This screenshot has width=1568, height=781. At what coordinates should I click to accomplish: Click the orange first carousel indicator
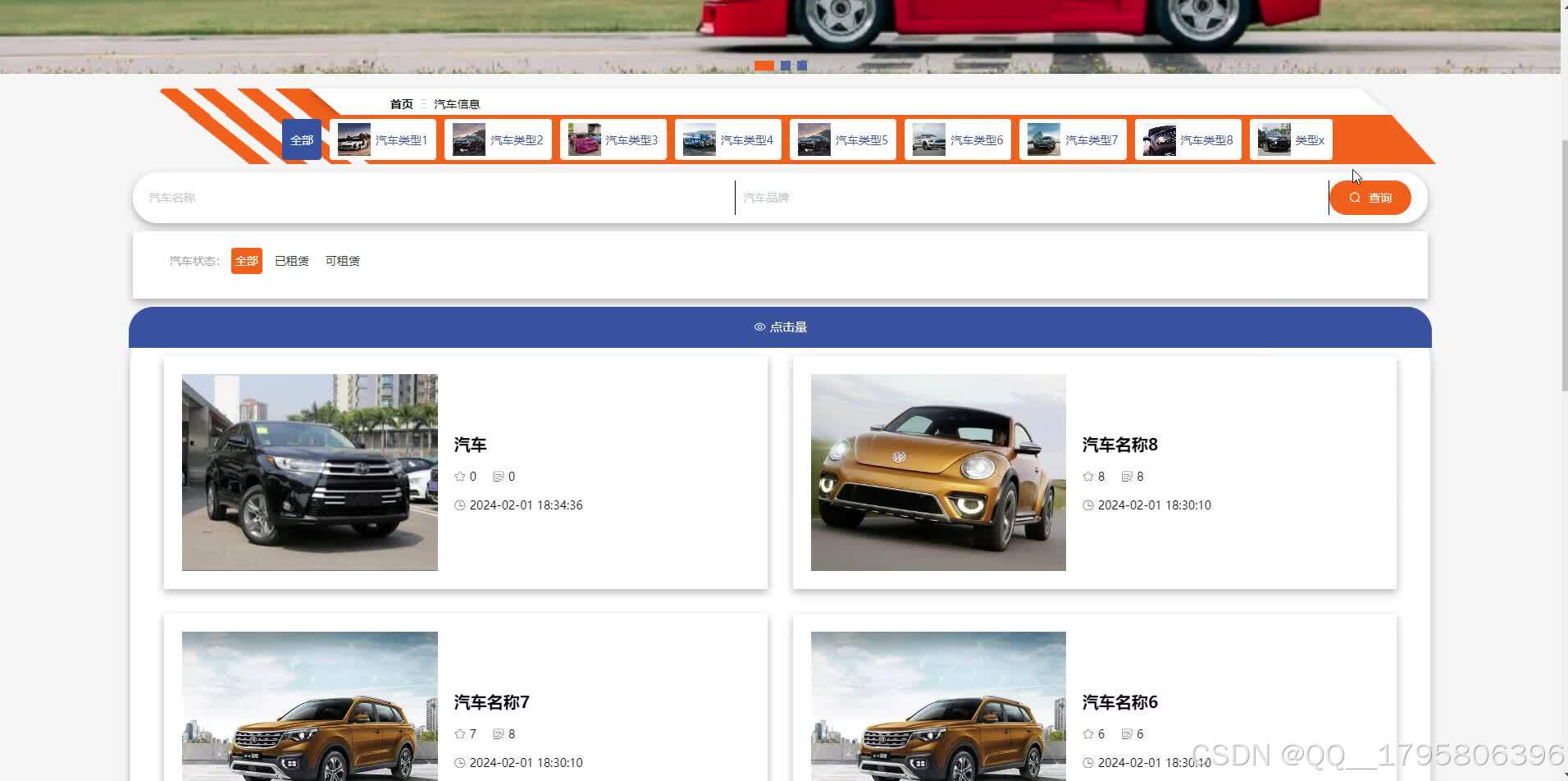764,66
